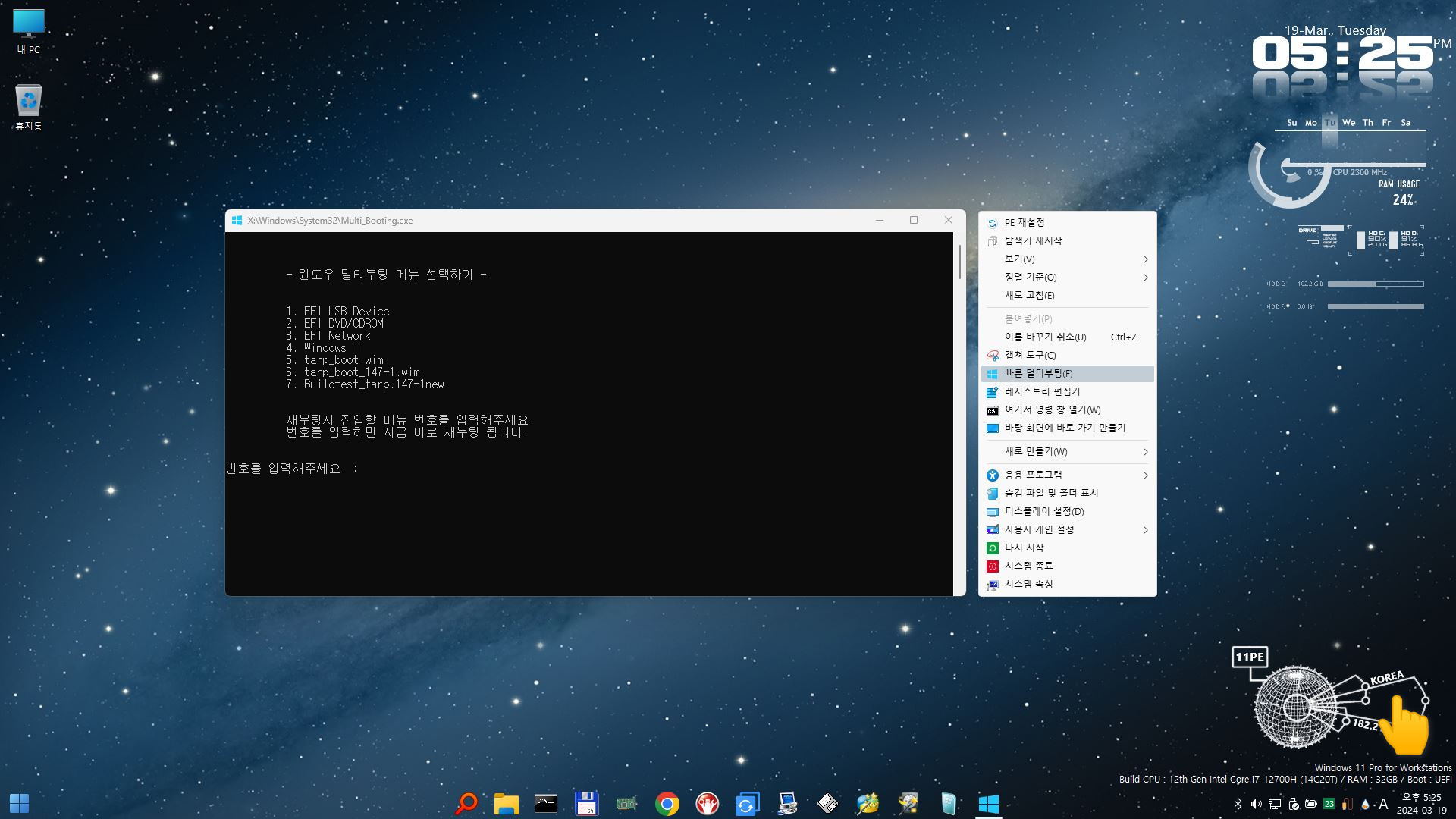
Task: Open the blue sync arrows taskbar app
Action: [747, 803]
